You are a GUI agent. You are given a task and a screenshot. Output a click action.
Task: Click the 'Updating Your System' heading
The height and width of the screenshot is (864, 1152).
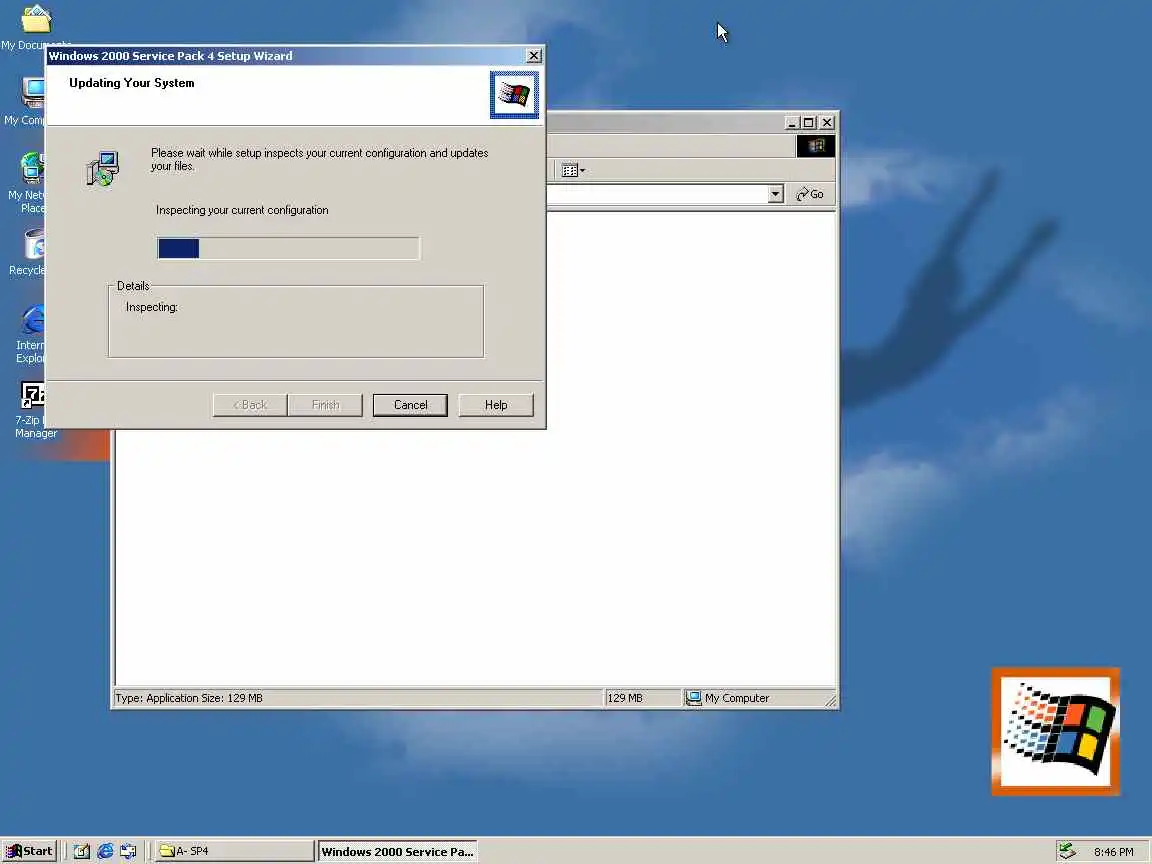(x=132, y=83)
